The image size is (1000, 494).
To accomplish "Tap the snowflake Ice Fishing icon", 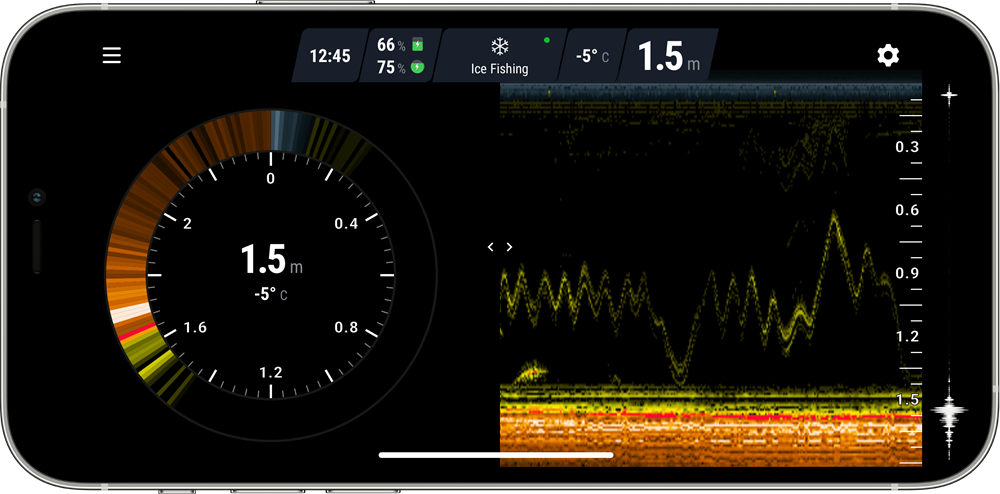I will tap(499, 46).
